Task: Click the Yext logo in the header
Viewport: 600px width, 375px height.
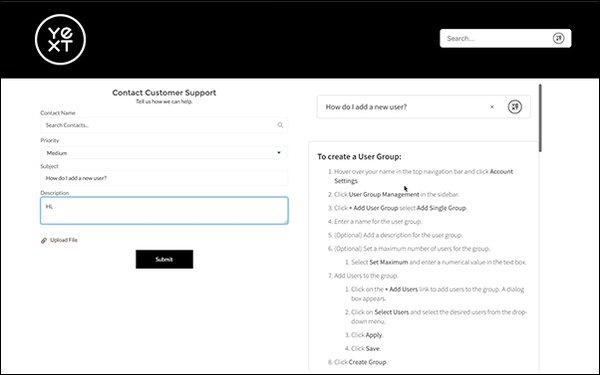Action: 60,39
